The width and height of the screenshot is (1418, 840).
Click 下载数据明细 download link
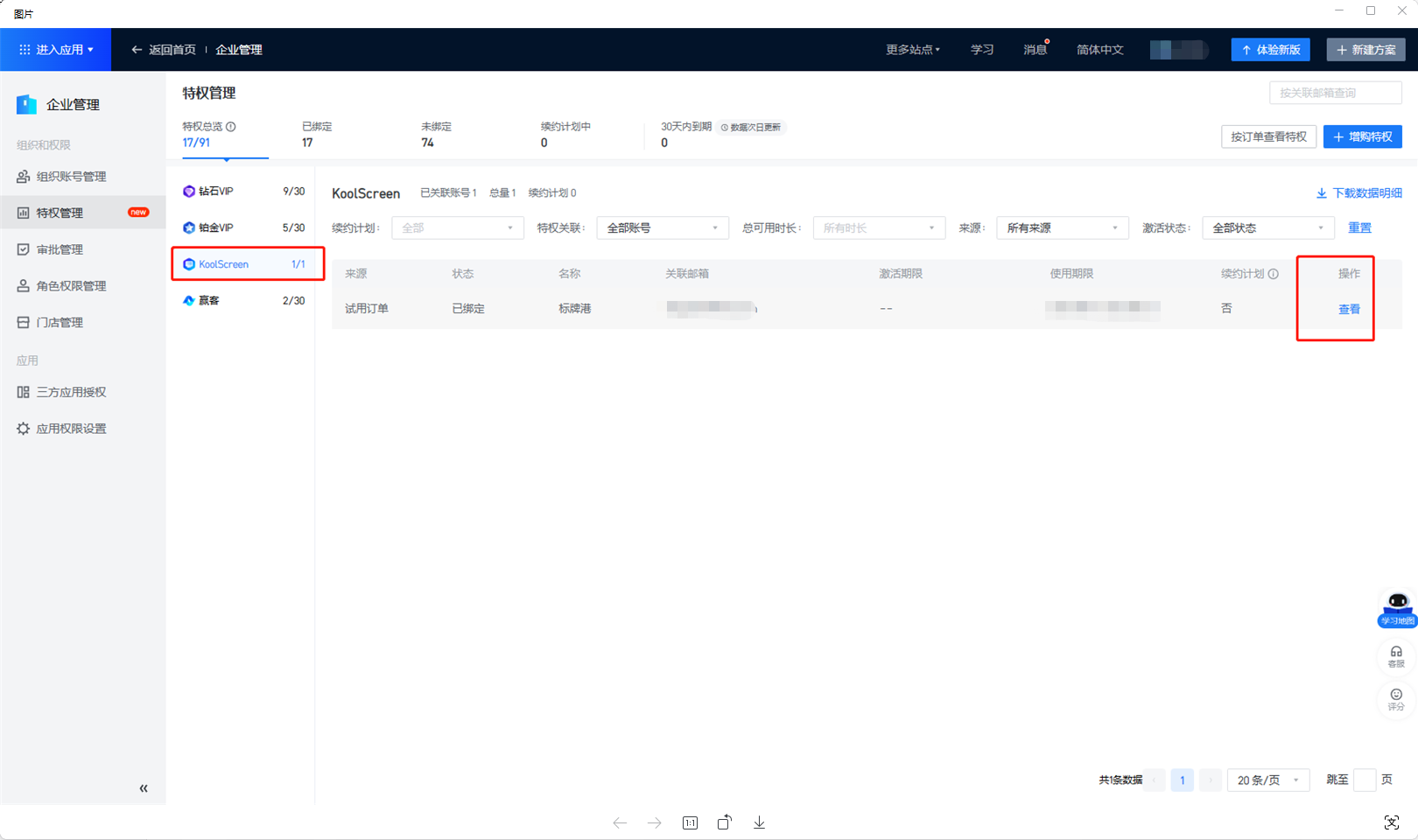click(1358, 193)
